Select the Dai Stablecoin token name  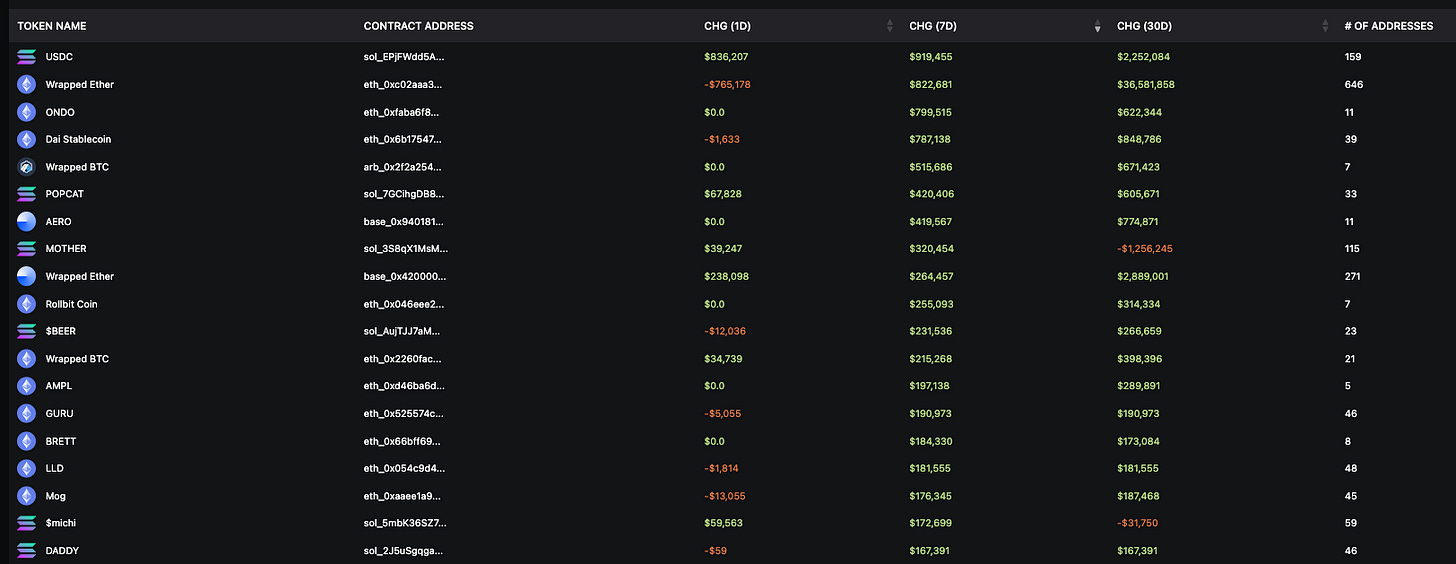pos(78,140)
